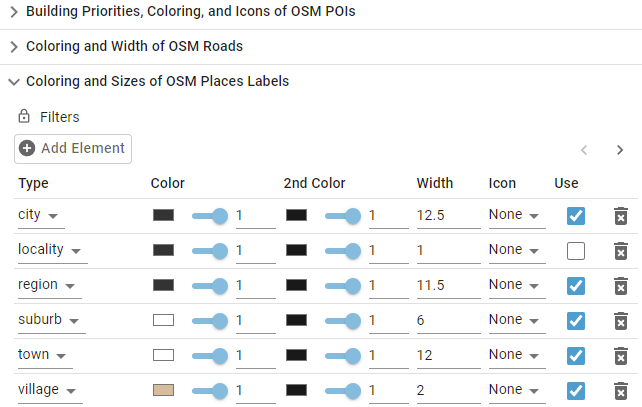Image resolution: width=642 pixels, height=407 pixels.
Task: Click the lock icon beside Filters
Action: [x=25, y=117]
